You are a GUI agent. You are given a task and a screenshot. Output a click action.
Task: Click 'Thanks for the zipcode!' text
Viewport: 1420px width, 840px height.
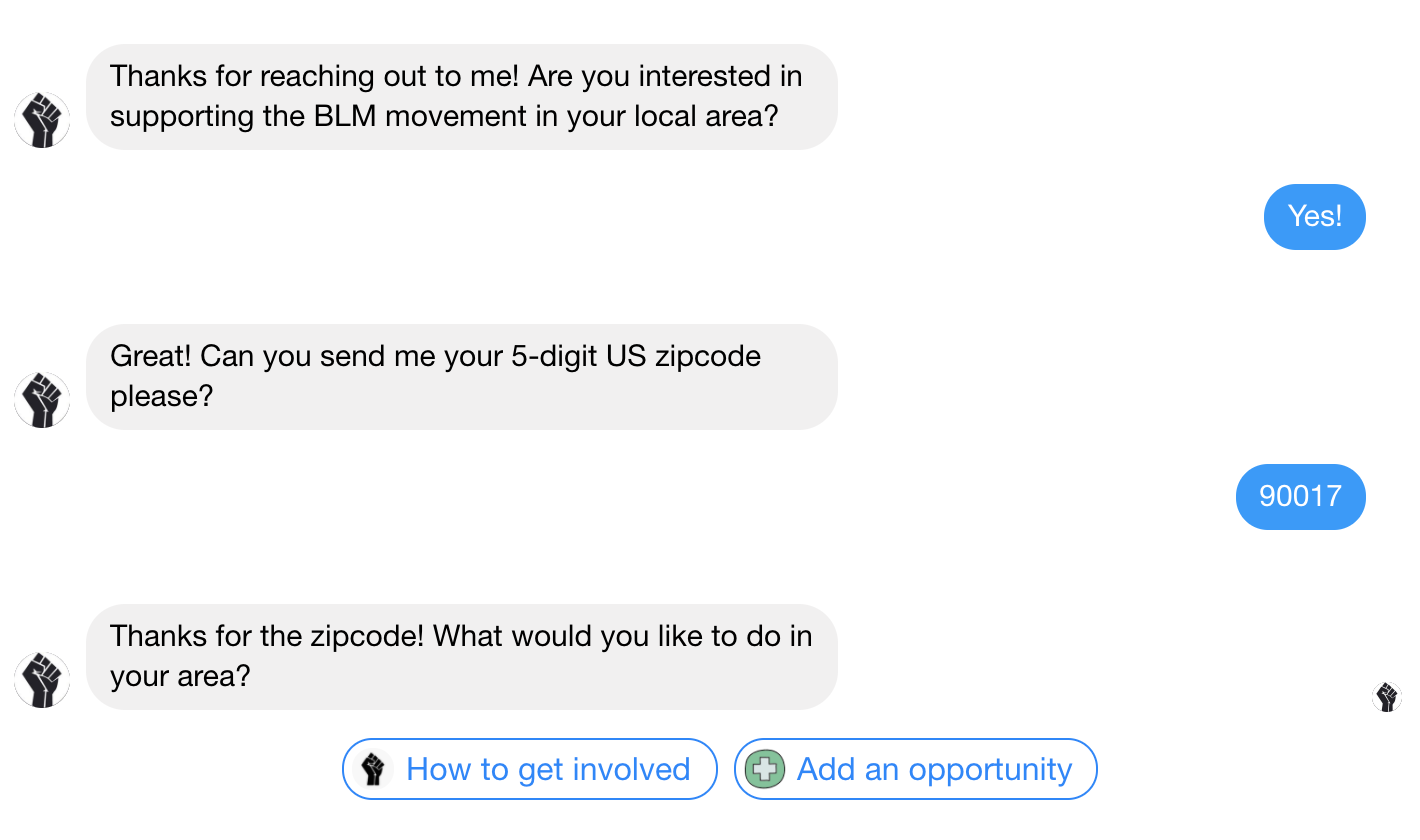point(268,636)
